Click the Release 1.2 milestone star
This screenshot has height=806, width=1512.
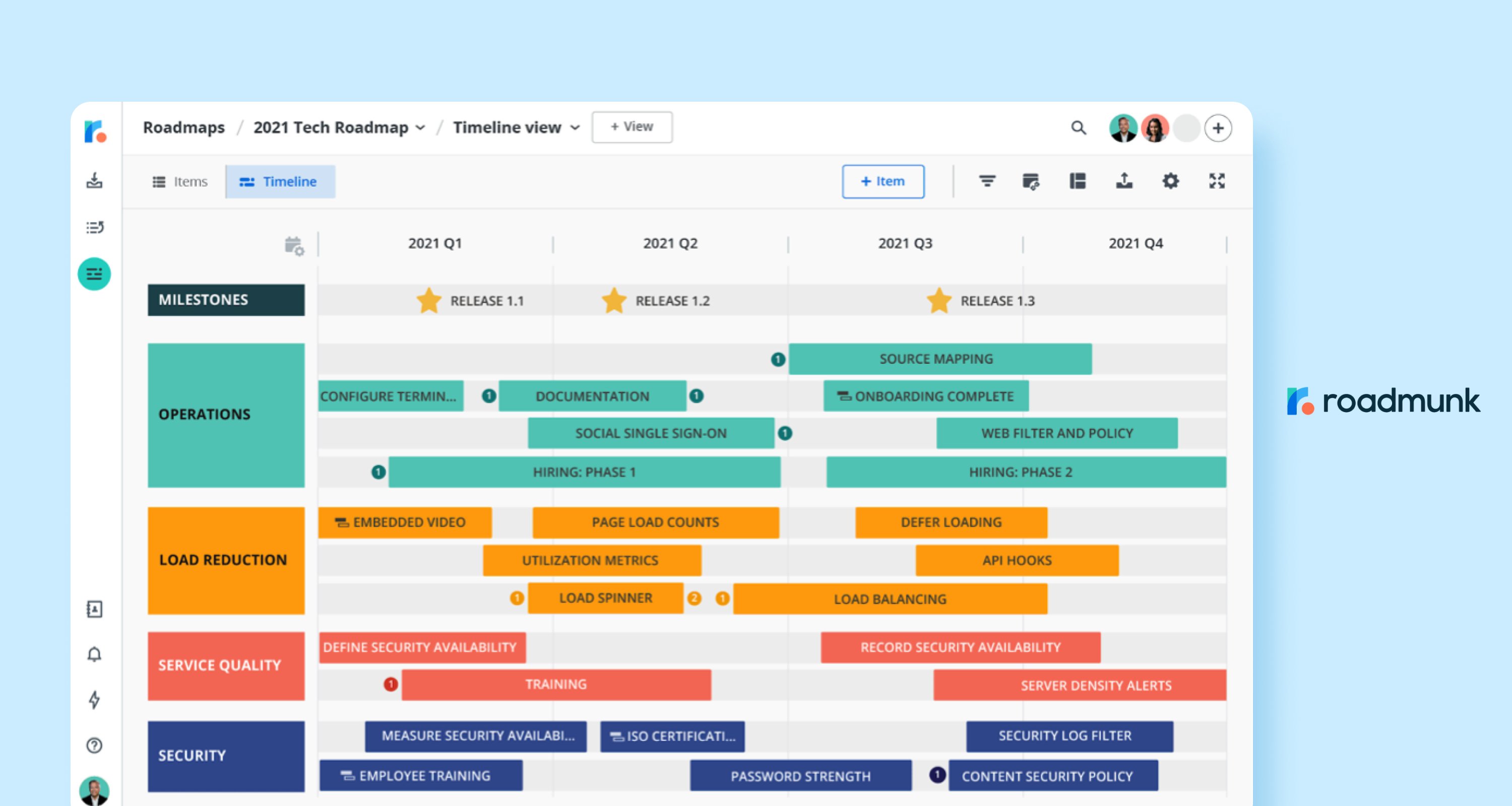coord(614,300)
